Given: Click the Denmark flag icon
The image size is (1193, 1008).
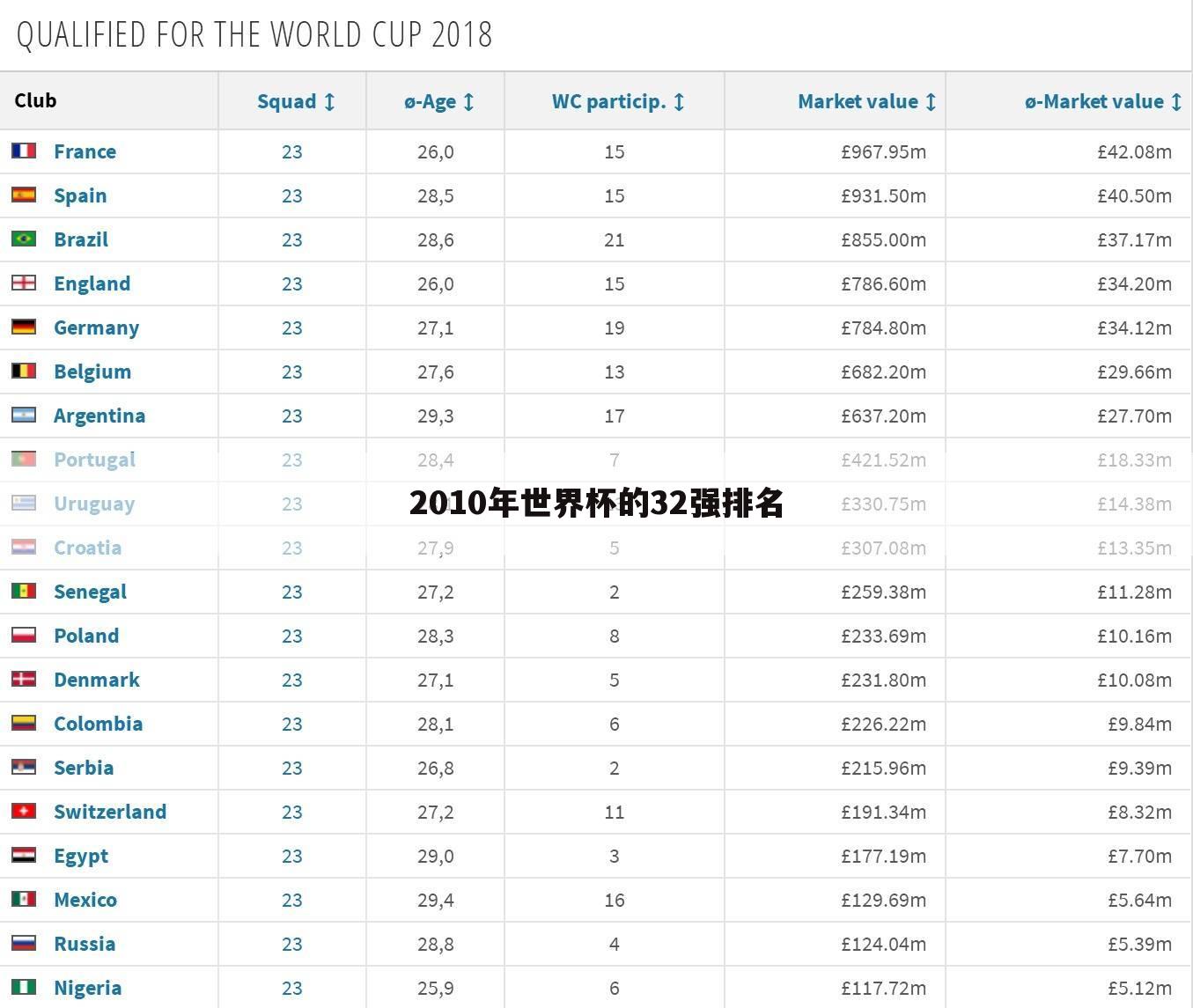Looking at the screenshot, I should click(x=24, y=679).
